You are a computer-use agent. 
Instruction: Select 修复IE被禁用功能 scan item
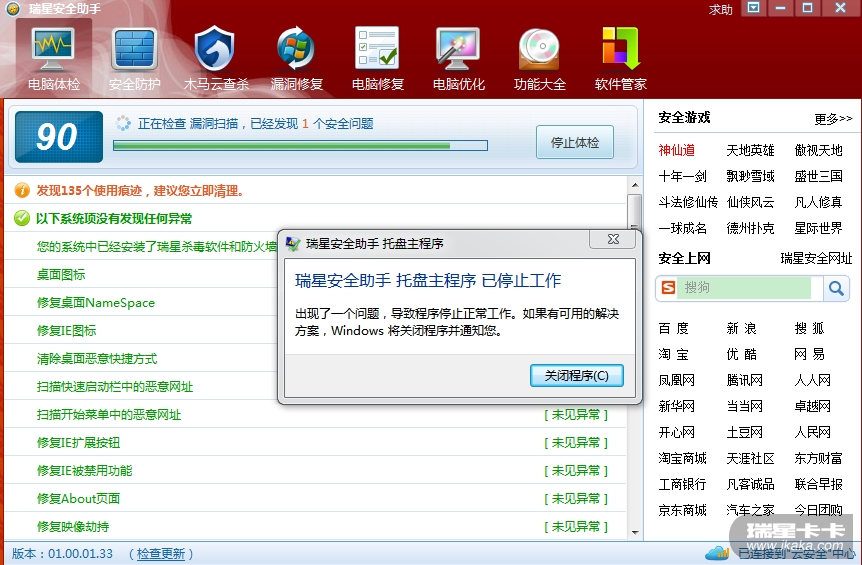point(84,470)
